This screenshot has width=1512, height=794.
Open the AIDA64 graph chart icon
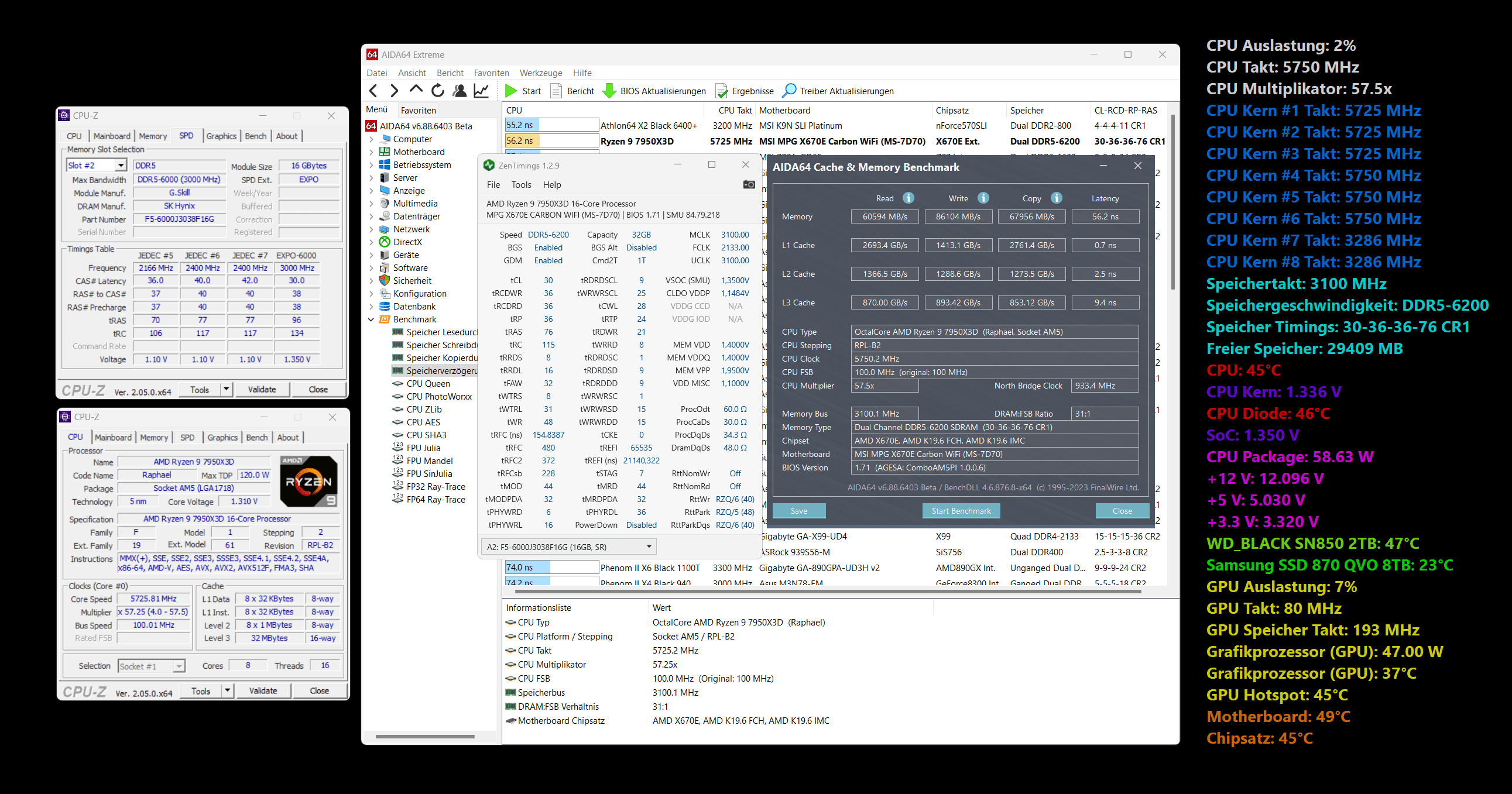[481, 90]
